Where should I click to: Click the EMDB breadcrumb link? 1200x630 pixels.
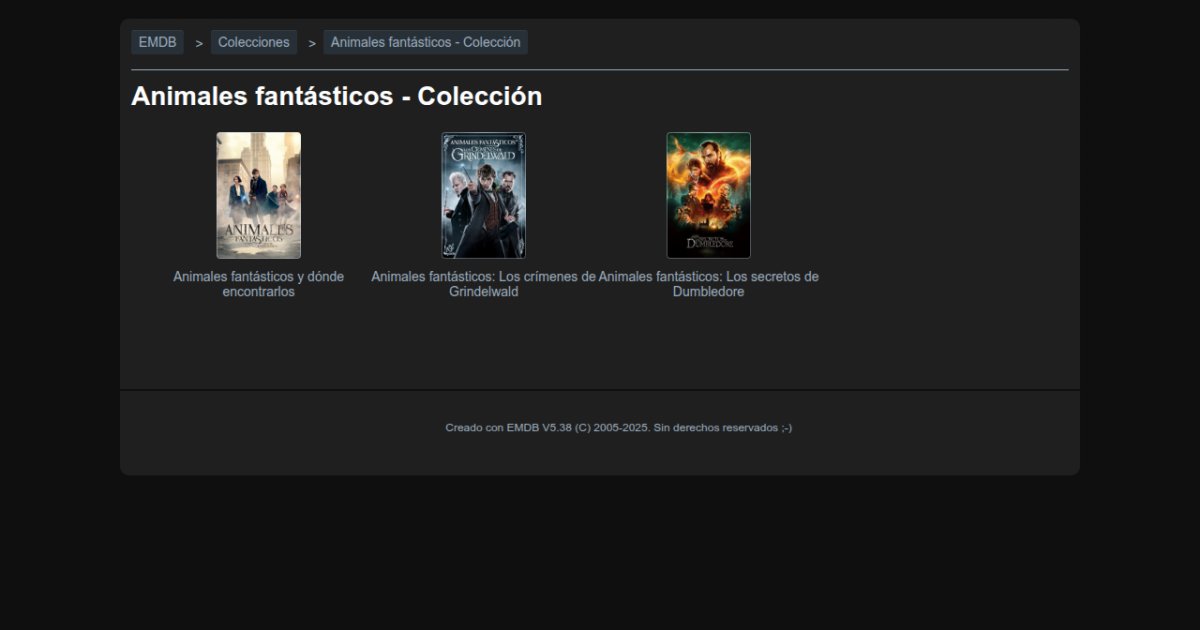[157, 42]
